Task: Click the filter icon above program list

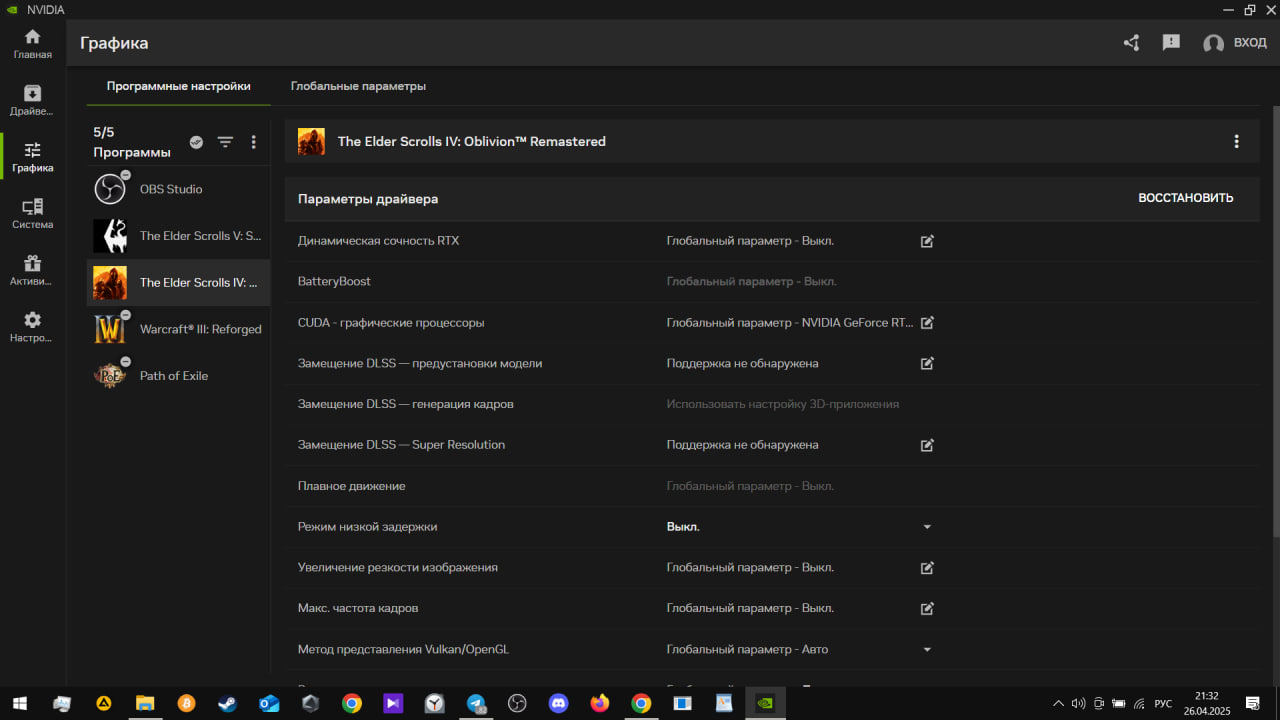Action: [225, 142]
